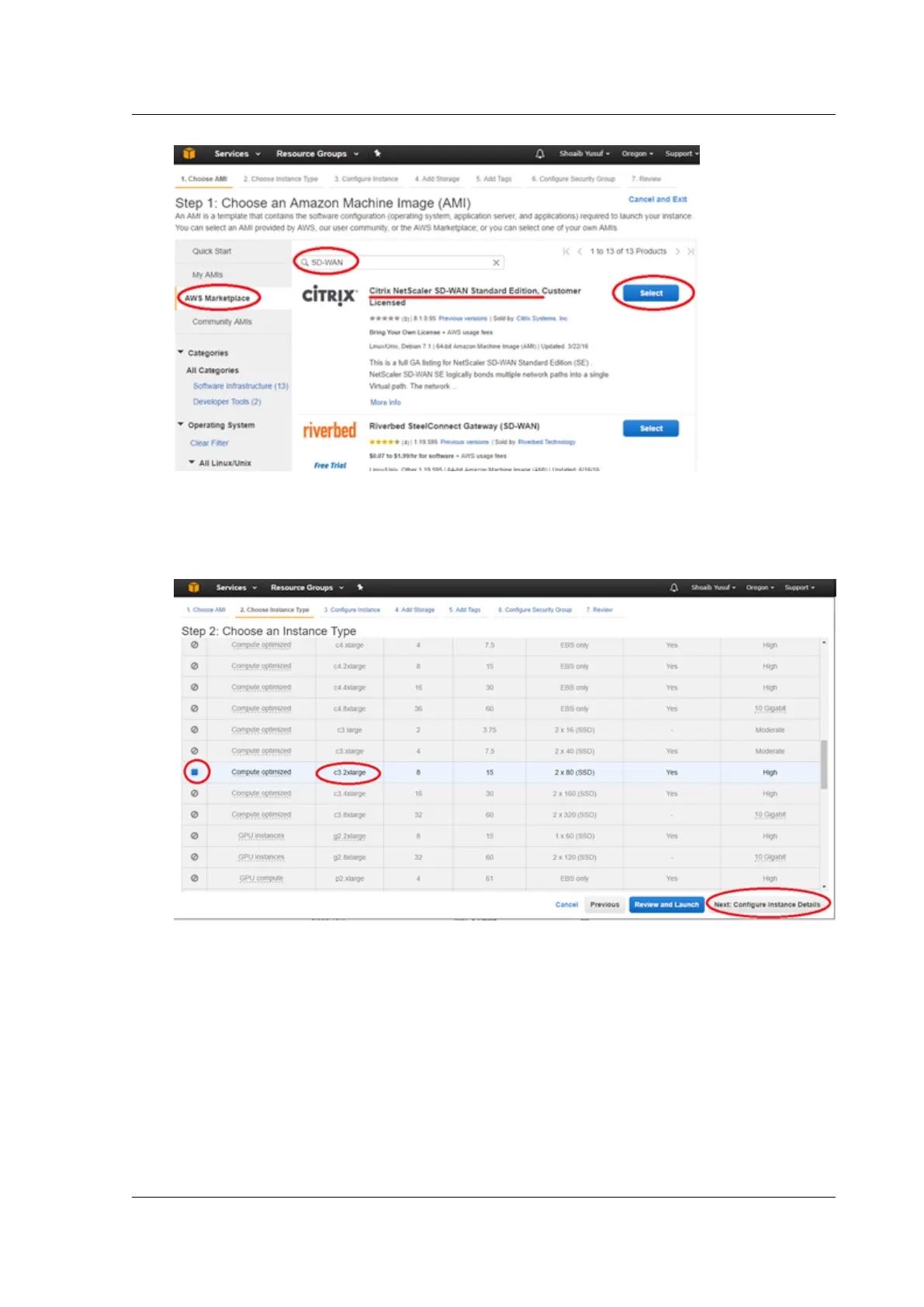Click instance type table vertical scrollbar
The width and height of the screenshot is (924, 1307).
824,764
